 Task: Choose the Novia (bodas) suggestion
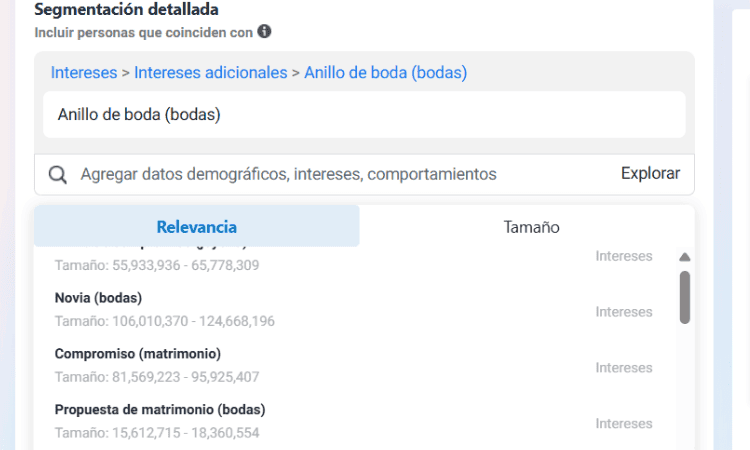click(x=354, y=309)
